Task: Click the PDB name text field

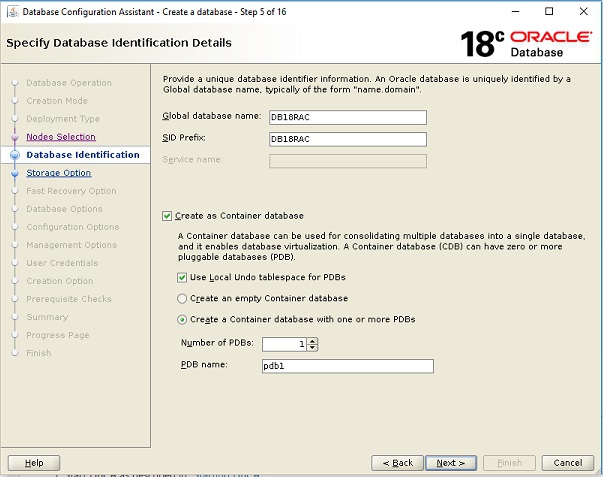Action: click(x=348, y=366)
